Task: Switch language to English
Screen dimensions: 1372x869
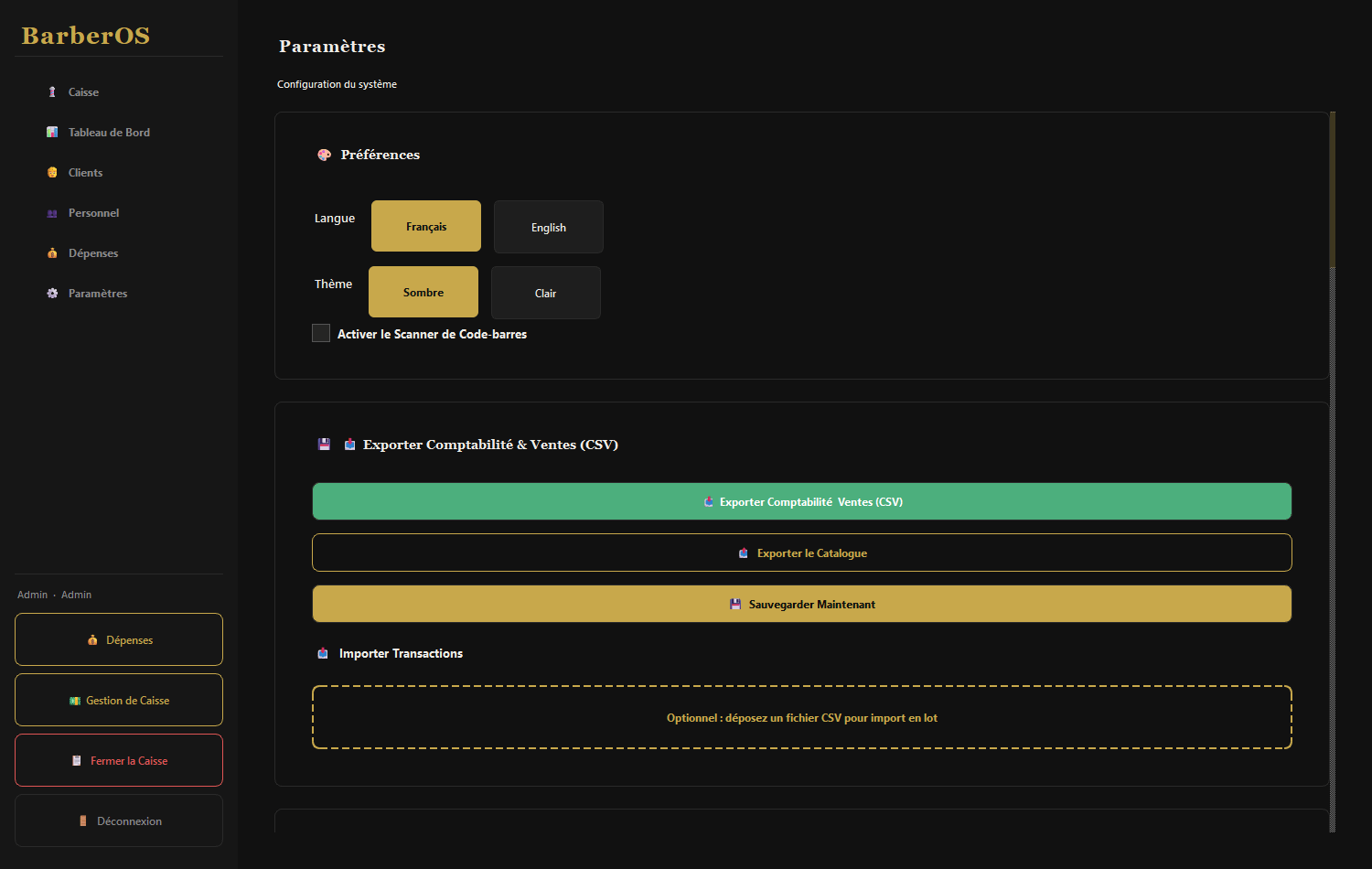Action: [x=549, y=227]
